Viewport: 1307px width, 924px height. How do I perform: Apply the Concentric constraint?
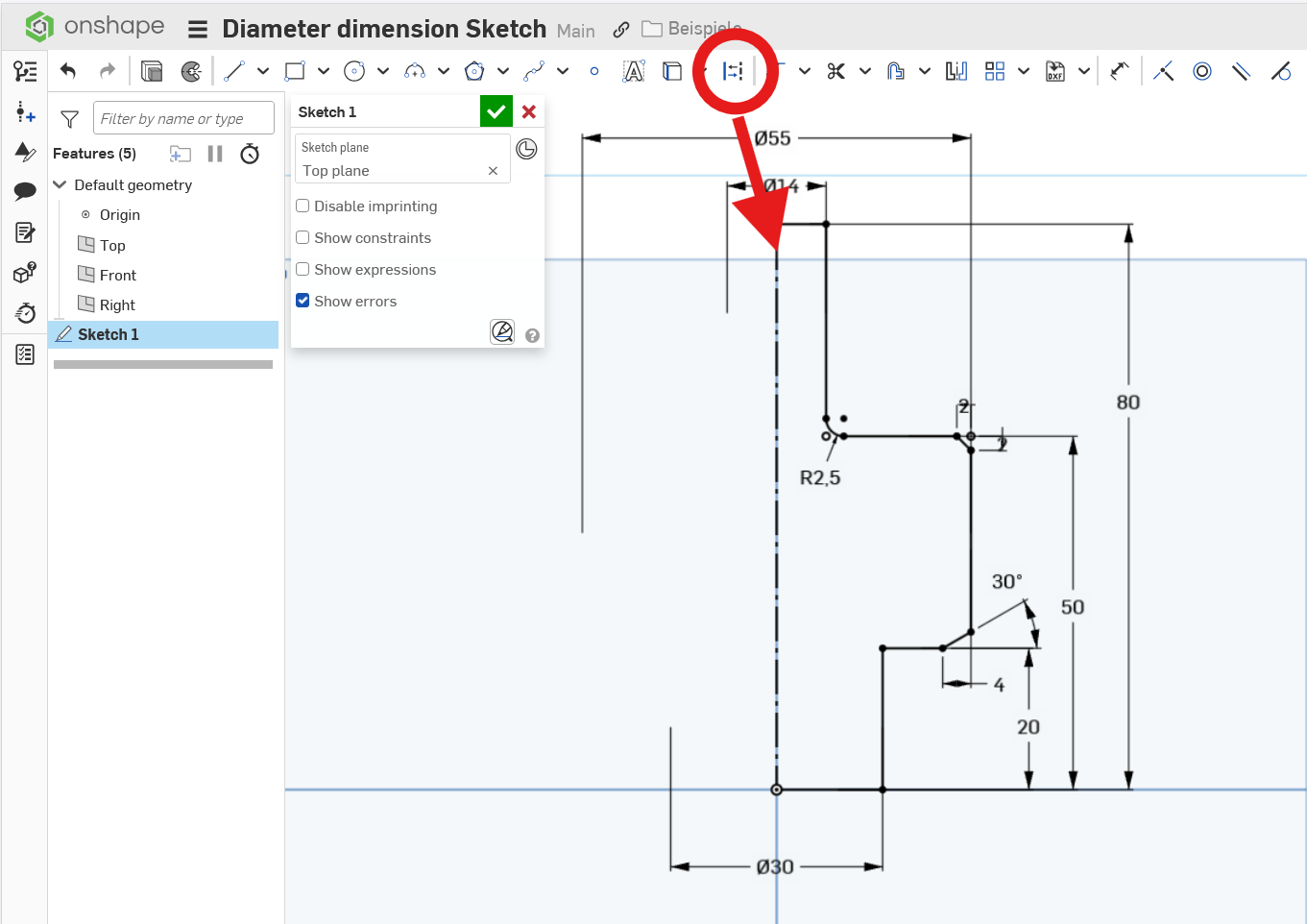coord(1202,71)
